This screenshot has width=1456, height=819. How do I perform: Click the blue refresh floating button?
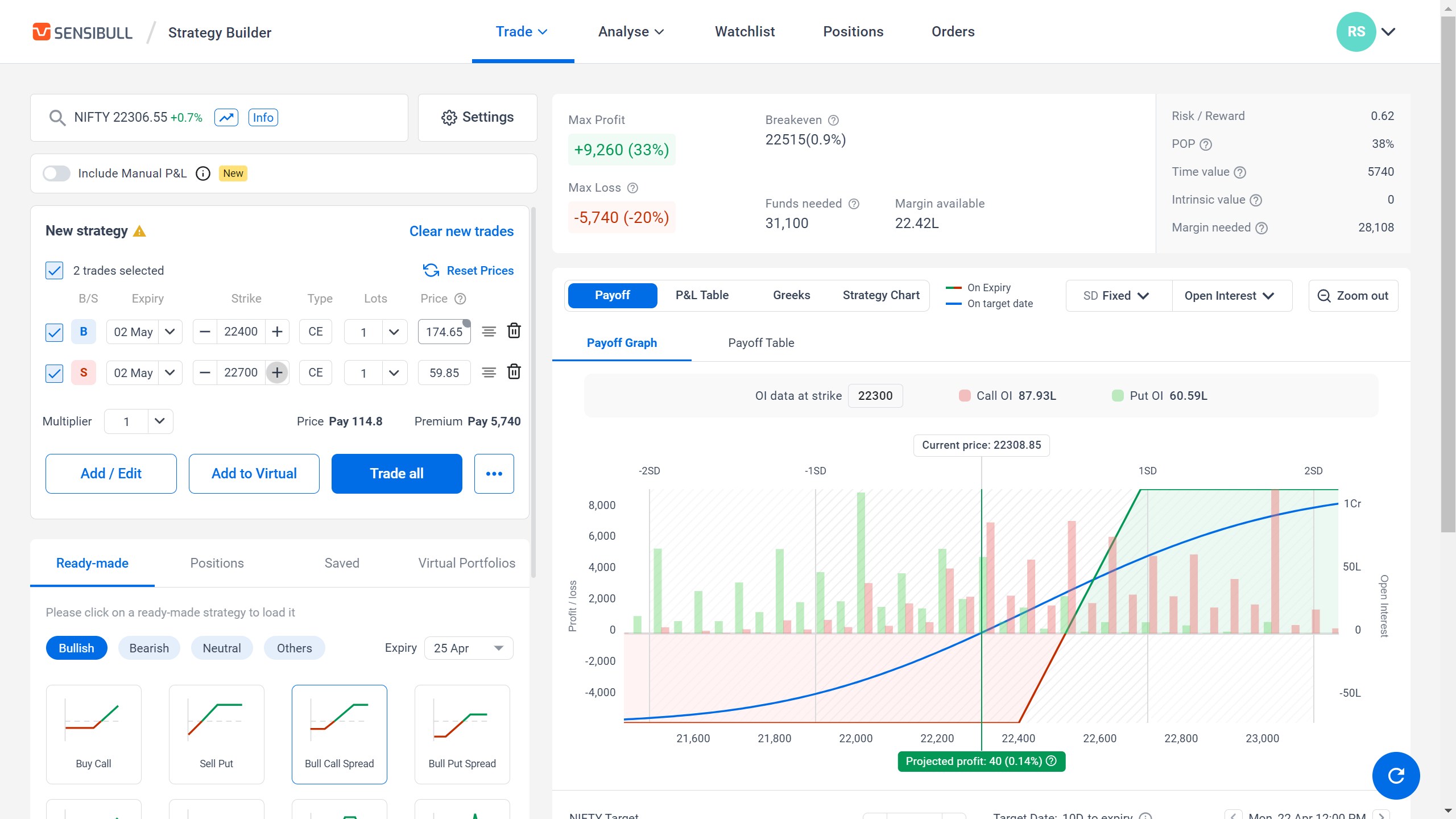[1396, 776]
